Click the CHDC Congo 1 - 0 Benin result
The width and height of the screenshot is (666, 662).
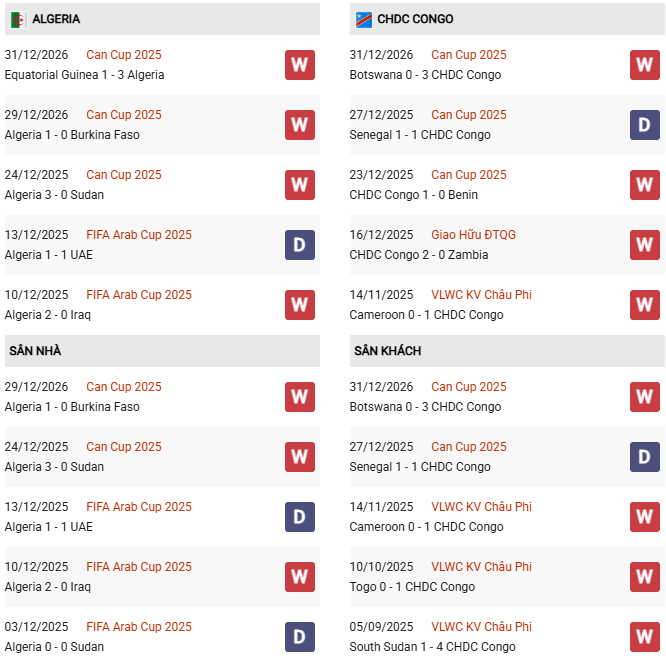click(x=413, y=195)
